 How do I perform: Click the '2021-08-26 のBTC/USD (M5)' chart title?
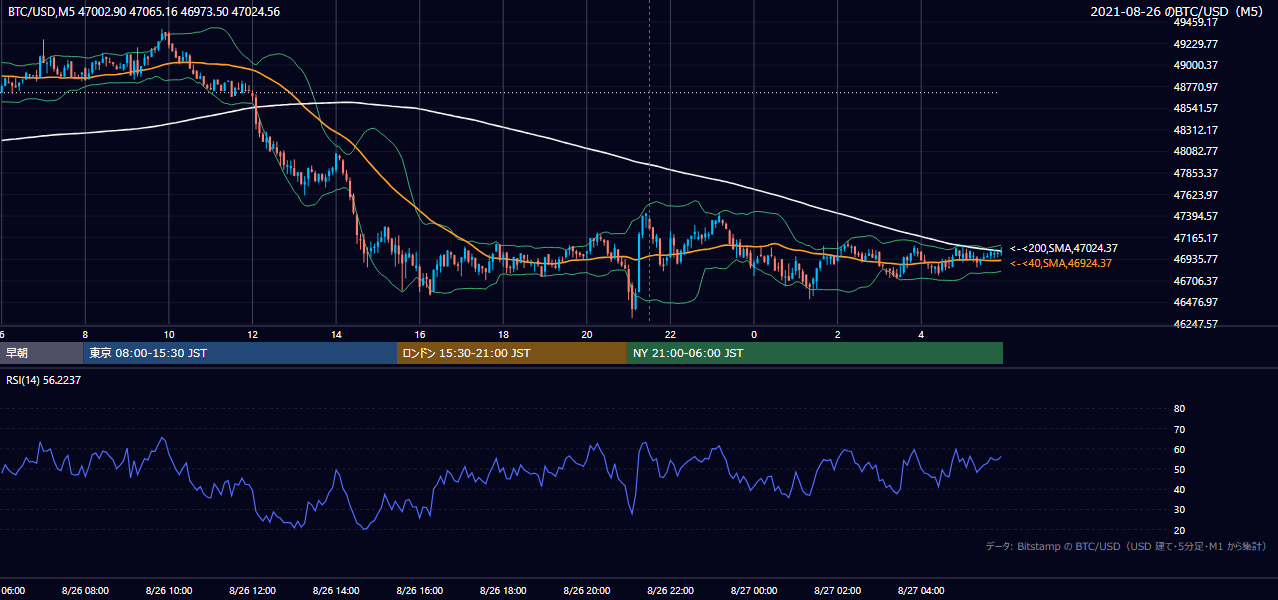click(1179, 12)
